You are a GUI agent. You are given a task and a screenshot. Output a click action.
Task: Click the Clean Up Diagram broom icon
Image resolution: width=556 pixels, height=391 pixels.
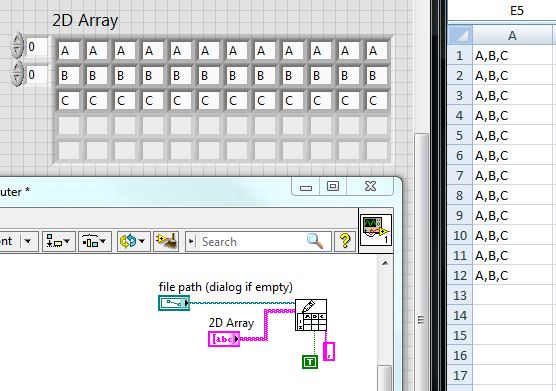(x=166, y=242)
